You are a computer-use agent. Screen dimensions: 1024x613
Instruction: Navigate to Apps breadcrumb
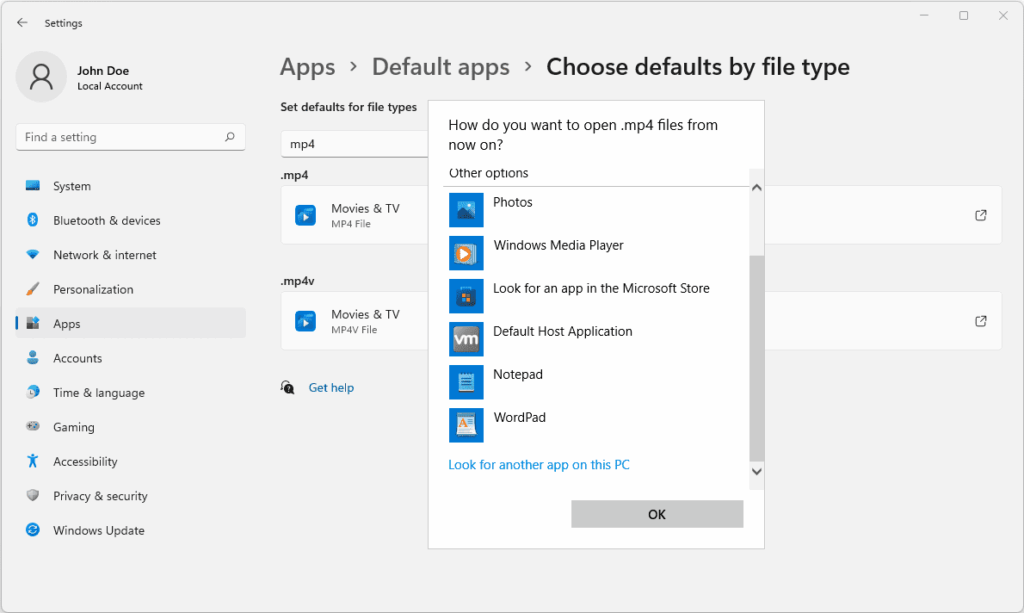coord(308,67)
